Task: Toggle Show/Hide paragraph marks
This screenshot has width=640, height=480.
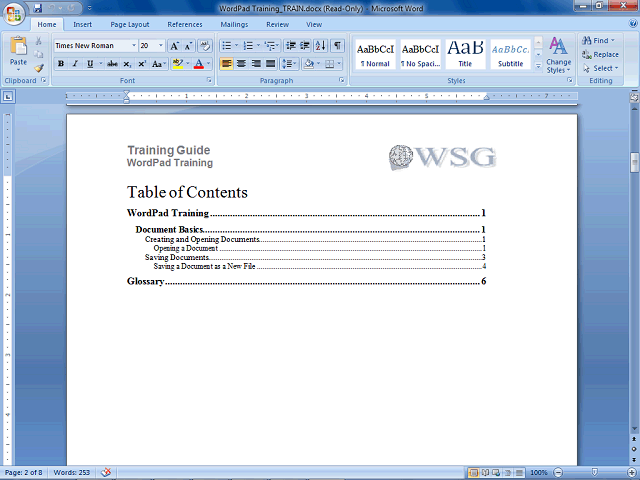Action: [337, 46]
